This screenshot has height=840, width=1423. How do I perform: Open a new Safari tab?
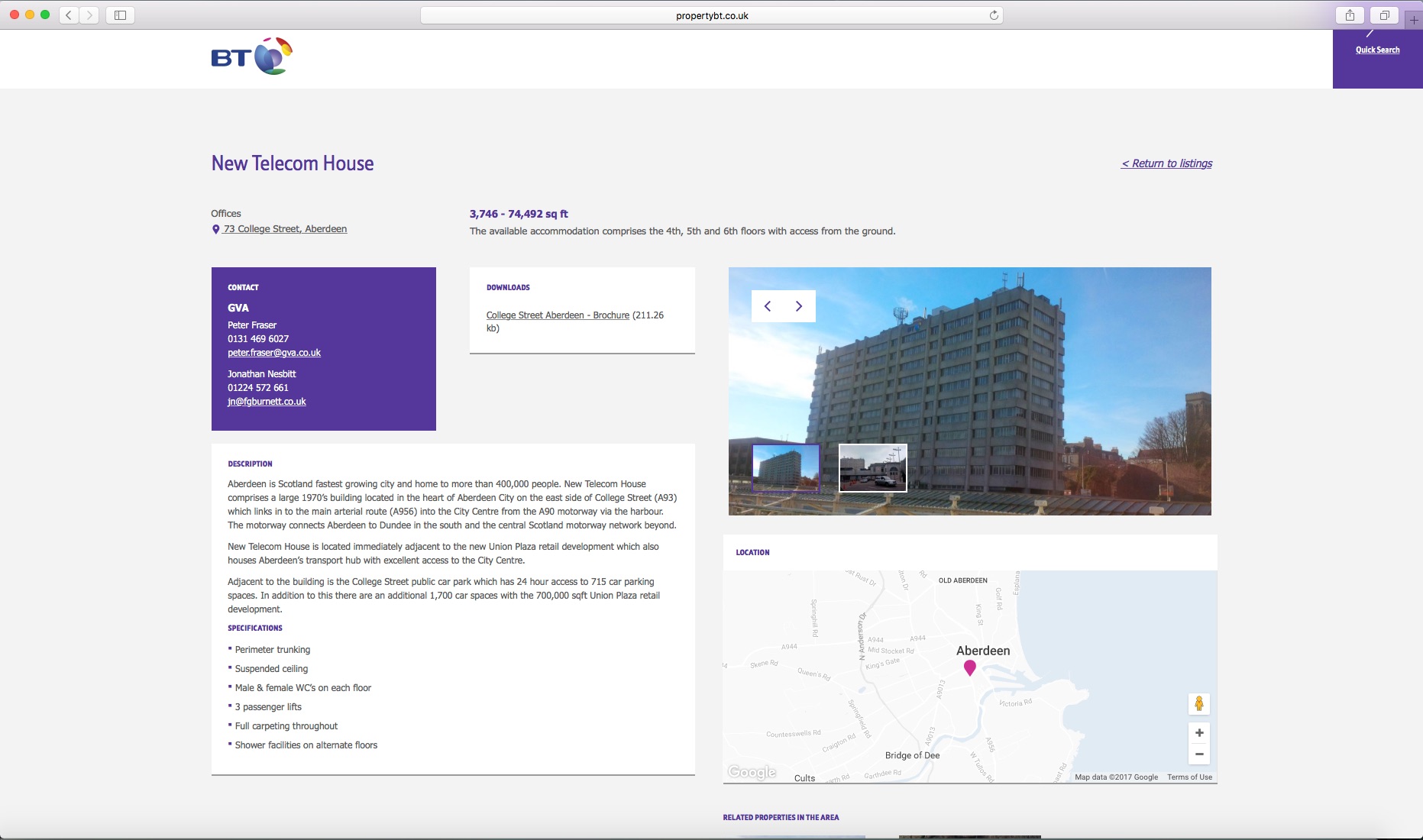point(1413,21)
